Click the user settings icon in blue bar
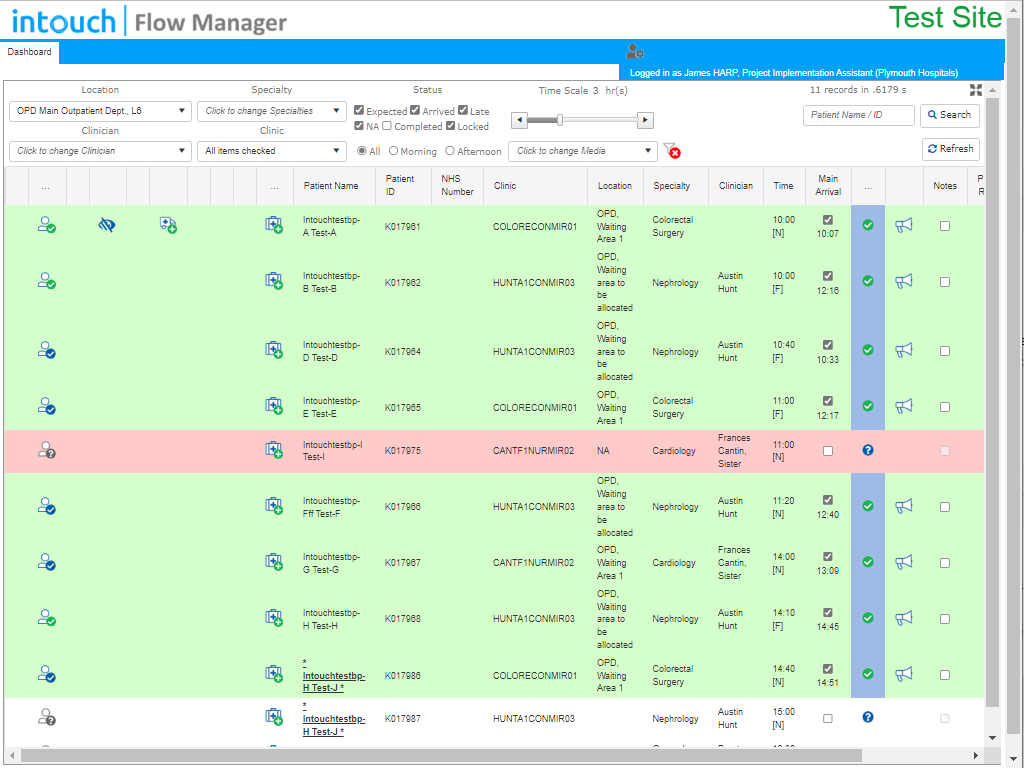This screenshot has width=1024, height=768. pos(635,51)
